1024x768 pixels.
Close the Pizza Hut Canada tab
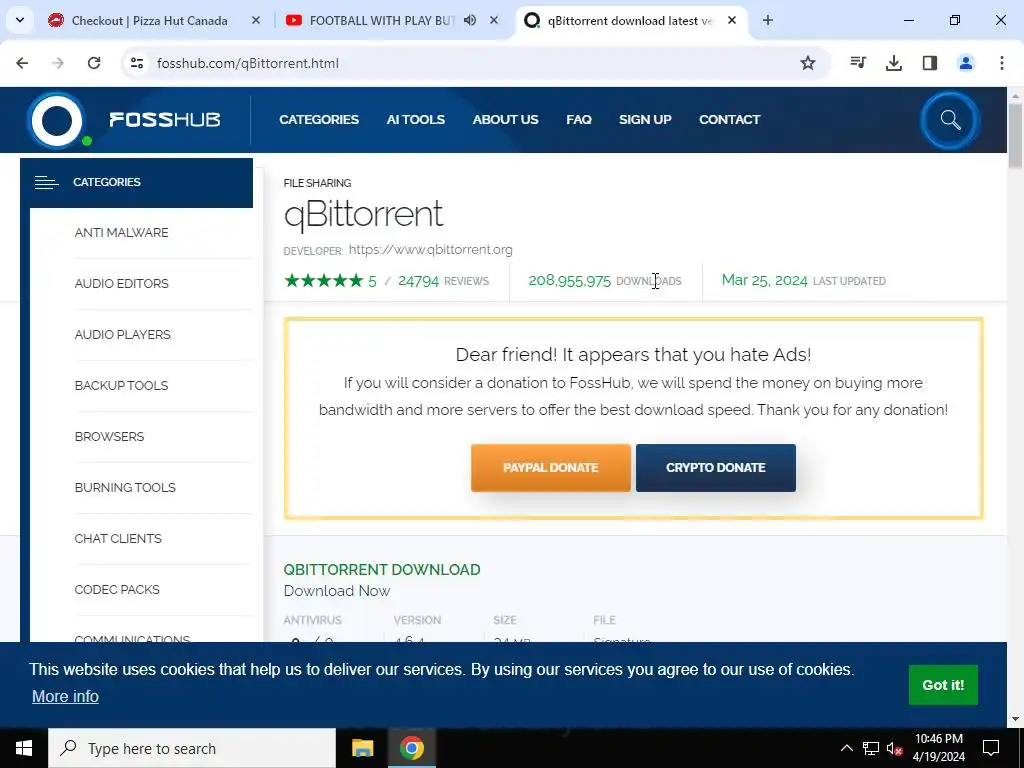[256, 20]
